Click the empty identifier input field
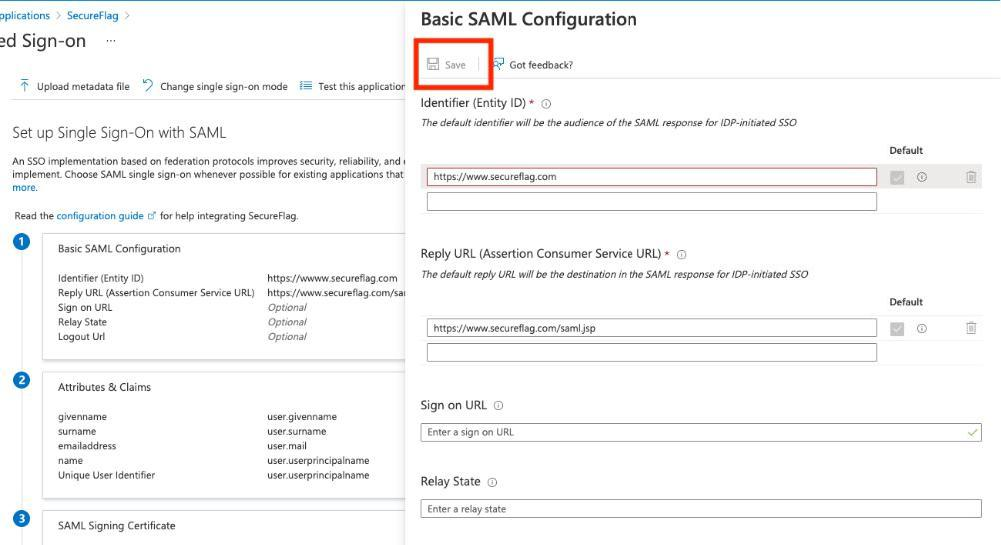The height and width of the screenshot is (545, 1001). tap(652, 202)
